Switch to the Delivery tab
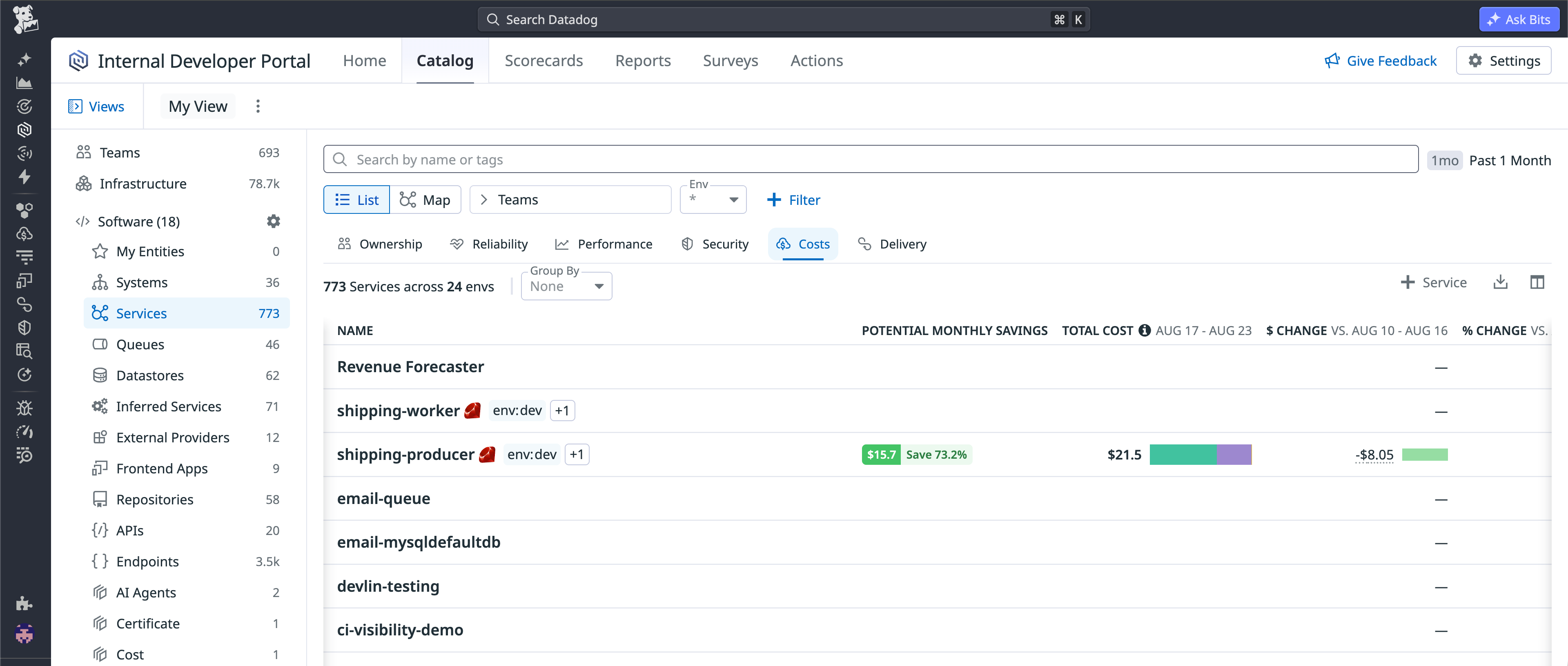This screenshot has height=666, width=1568. pos(892,244)
